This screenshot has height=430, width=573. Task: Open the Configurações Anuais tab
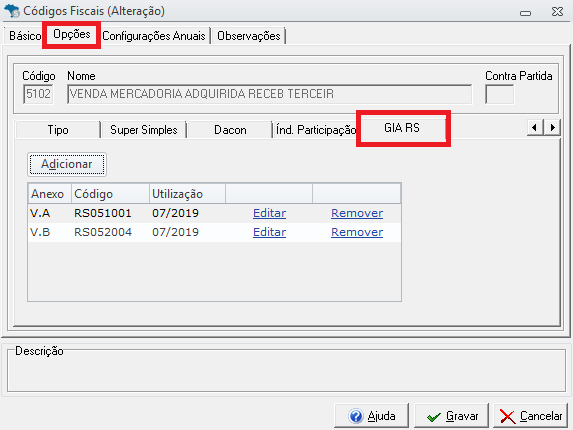pos(154,36)
